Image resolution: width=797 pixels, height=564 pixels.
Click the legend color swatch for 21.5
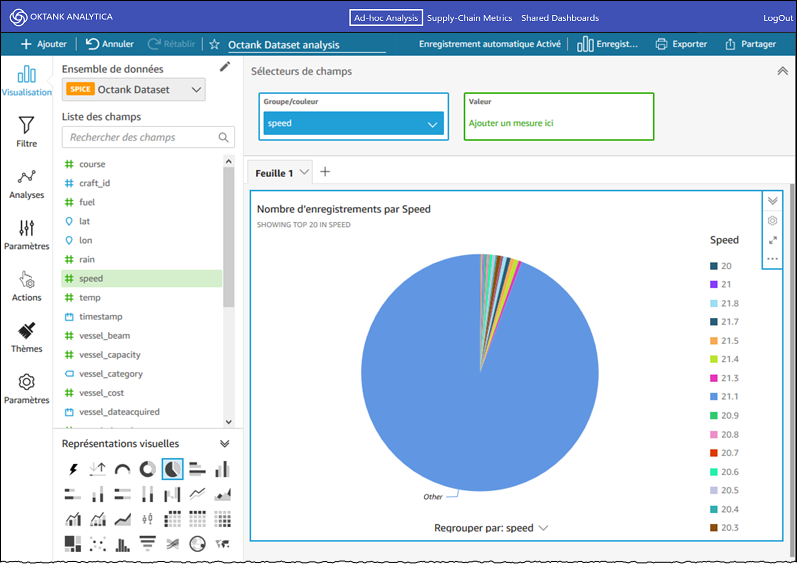click(x=714, y=340)
